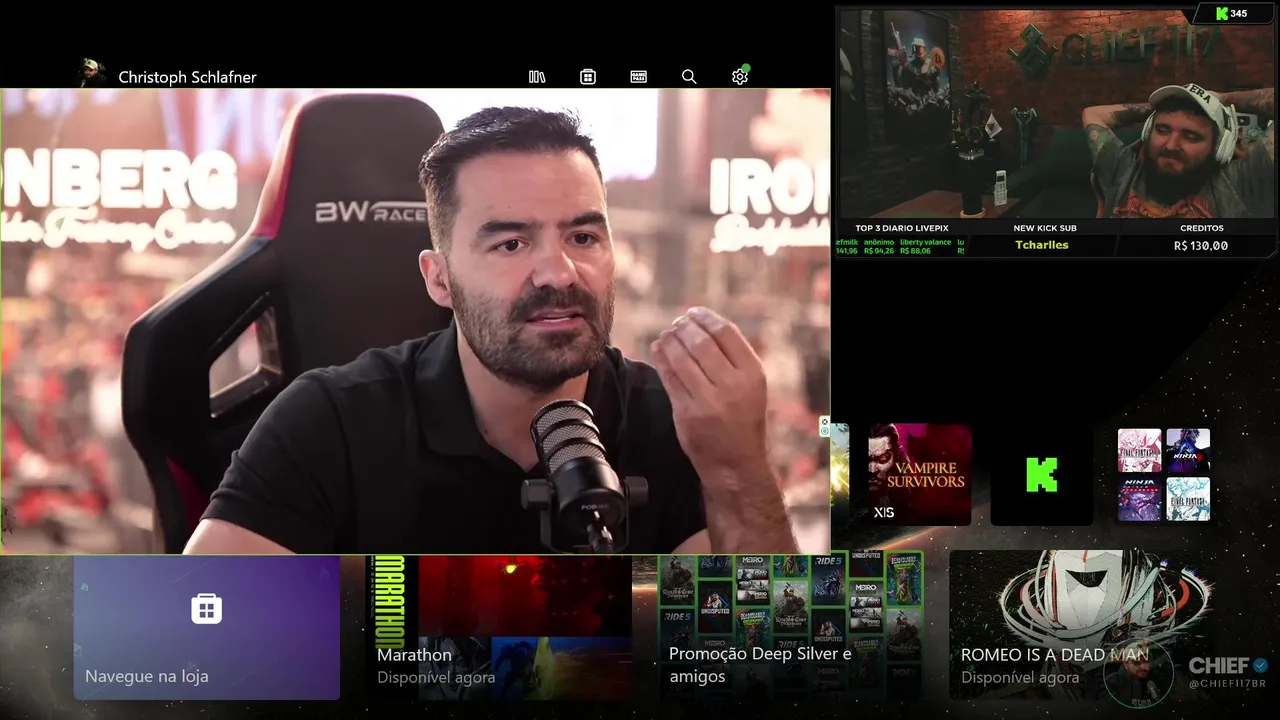Click the CREDITOS value R$ 130,00
Screen dimensions: 1280x720
pyautogui.click(x=1201, y=245)
